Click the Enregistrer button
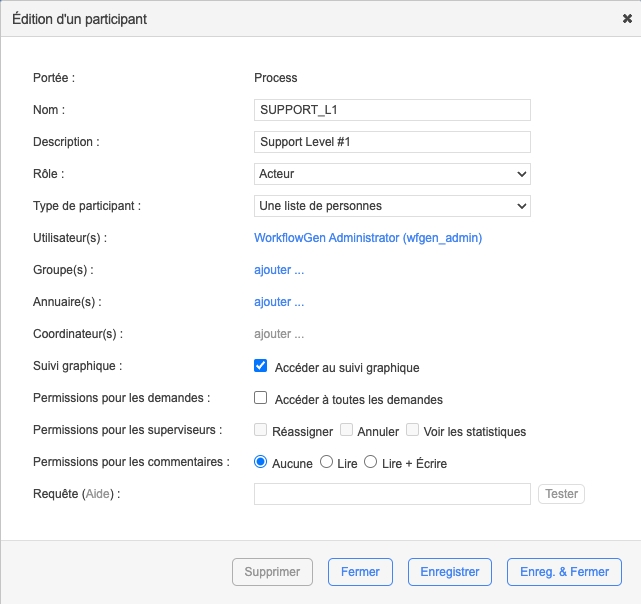 pos(449,572)
